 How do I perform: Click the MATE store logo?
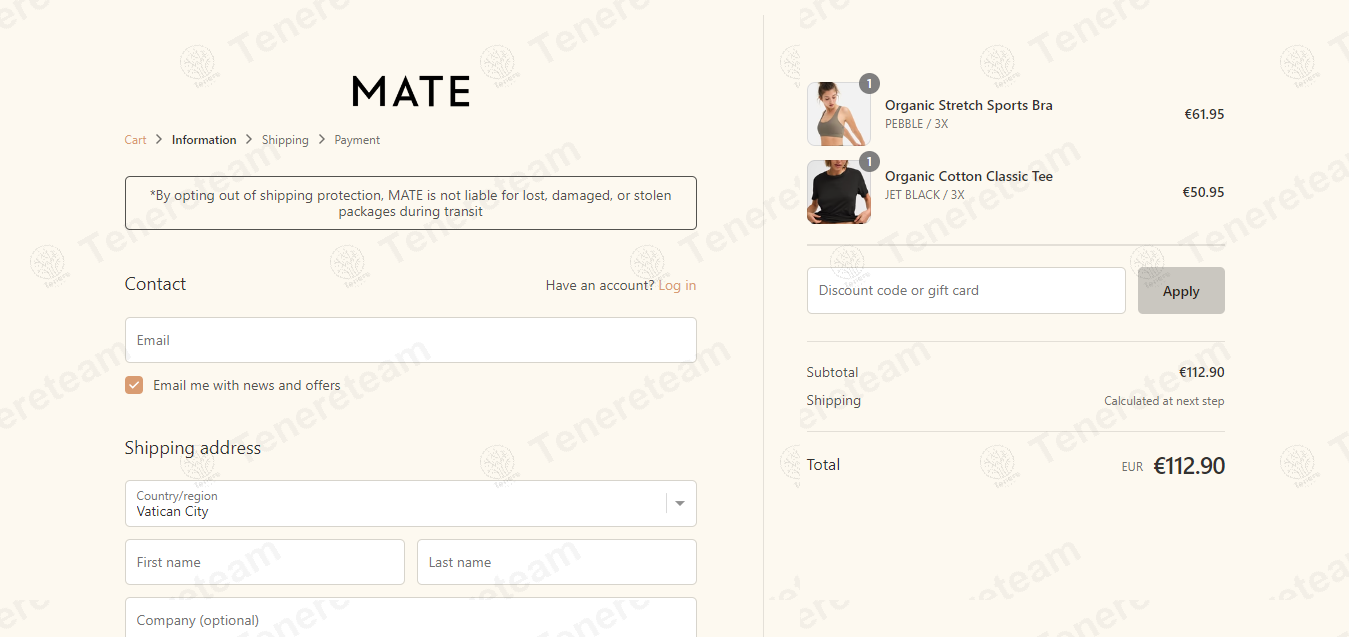point(411,91)
